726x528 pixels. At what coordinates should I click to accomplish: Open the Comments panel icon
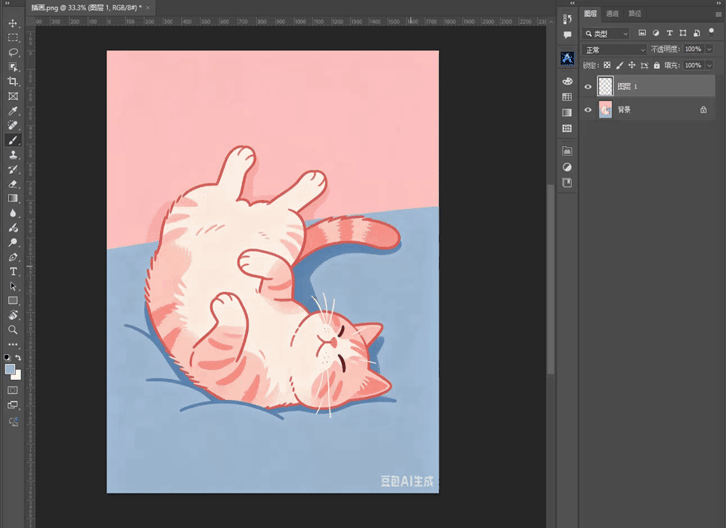567,35
